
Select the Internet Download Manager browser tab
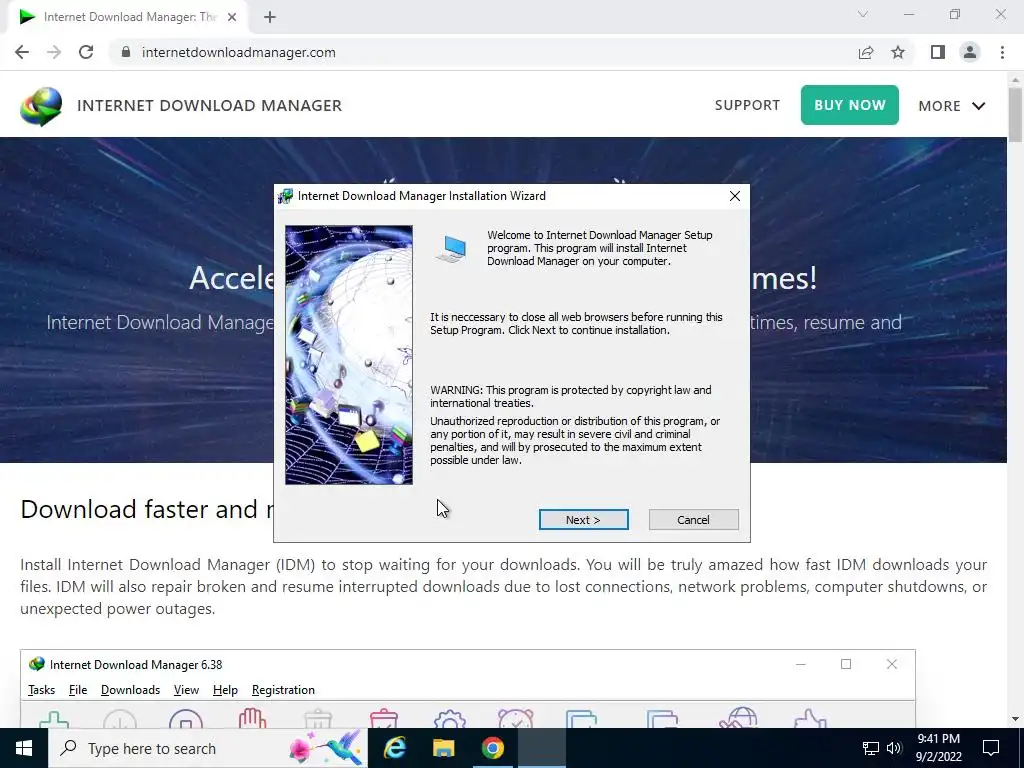[127, 17]
